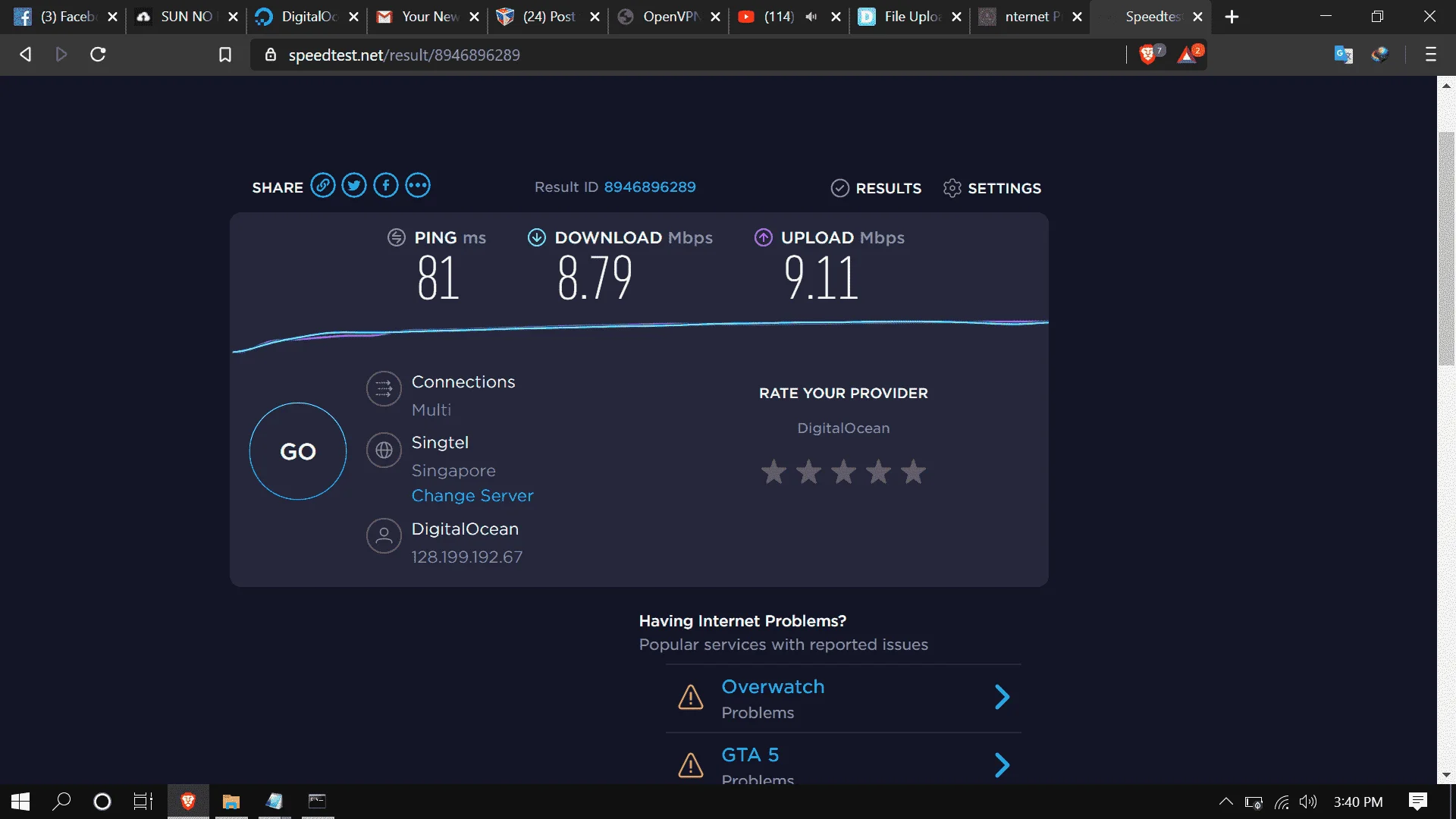Image resolution: width=1456 pixels, height=819 pixels.
Task: Click the Overwatch warning triangle icon
Action: click(691, 697)
